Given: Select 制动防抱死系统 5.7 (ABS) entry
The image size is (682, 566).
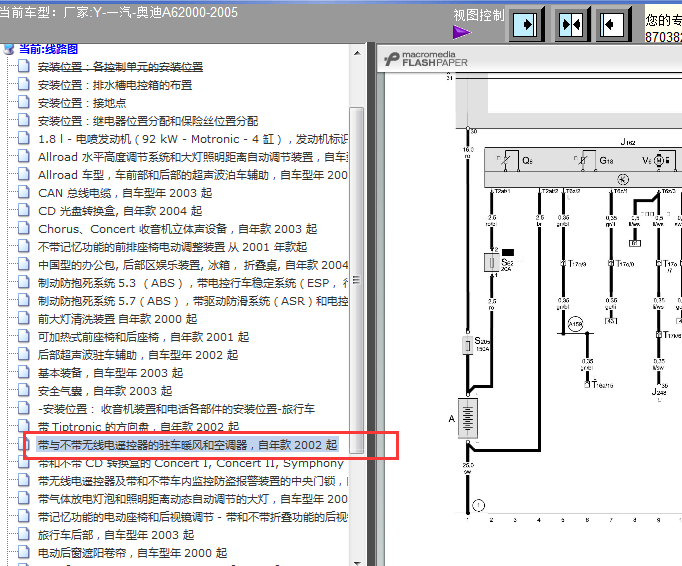Looking at the screenshot, I should [193, 301].
